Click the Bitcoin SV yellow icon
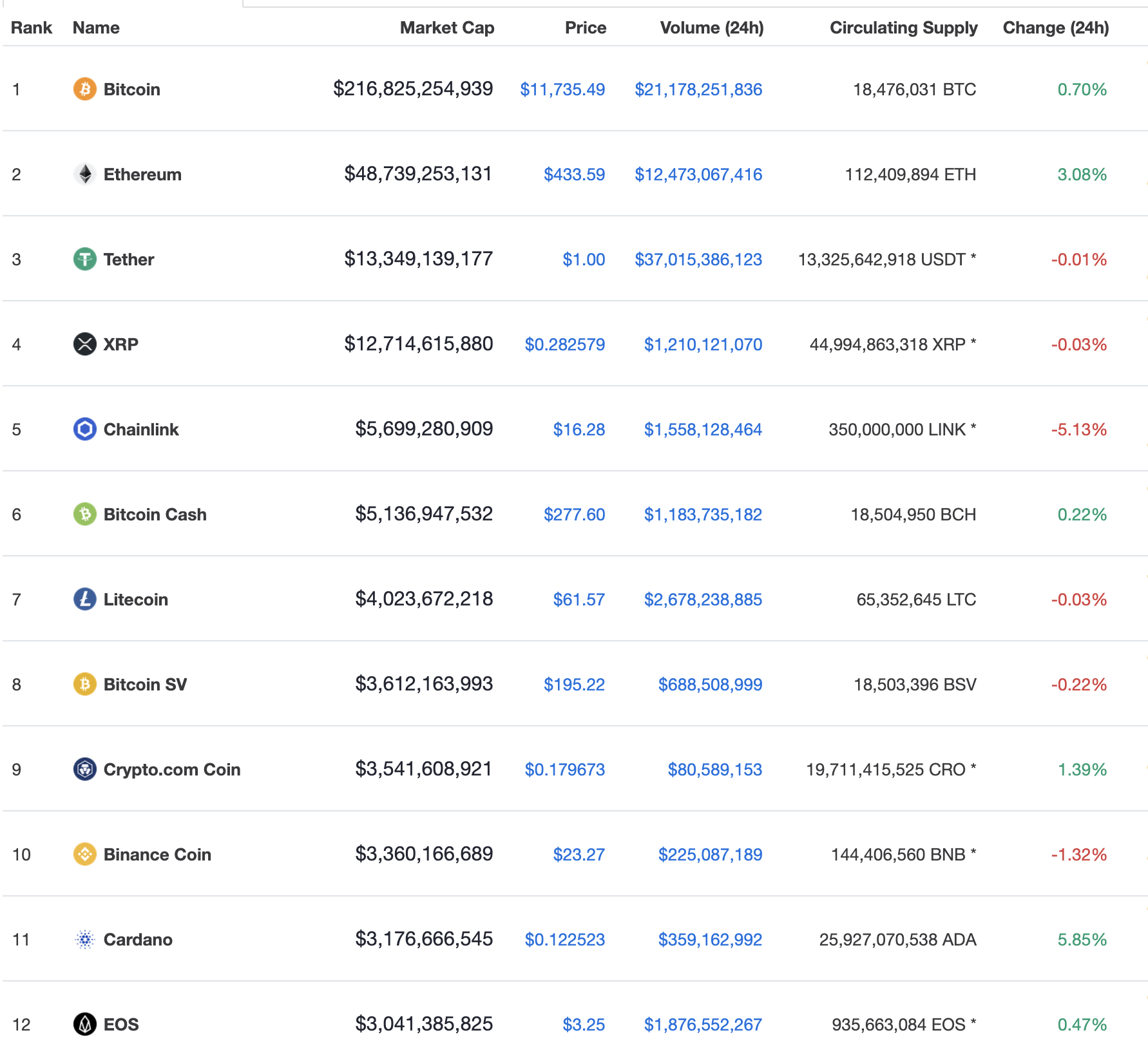The height and width of the screenshot is (1055, 1148). [84, 684]
